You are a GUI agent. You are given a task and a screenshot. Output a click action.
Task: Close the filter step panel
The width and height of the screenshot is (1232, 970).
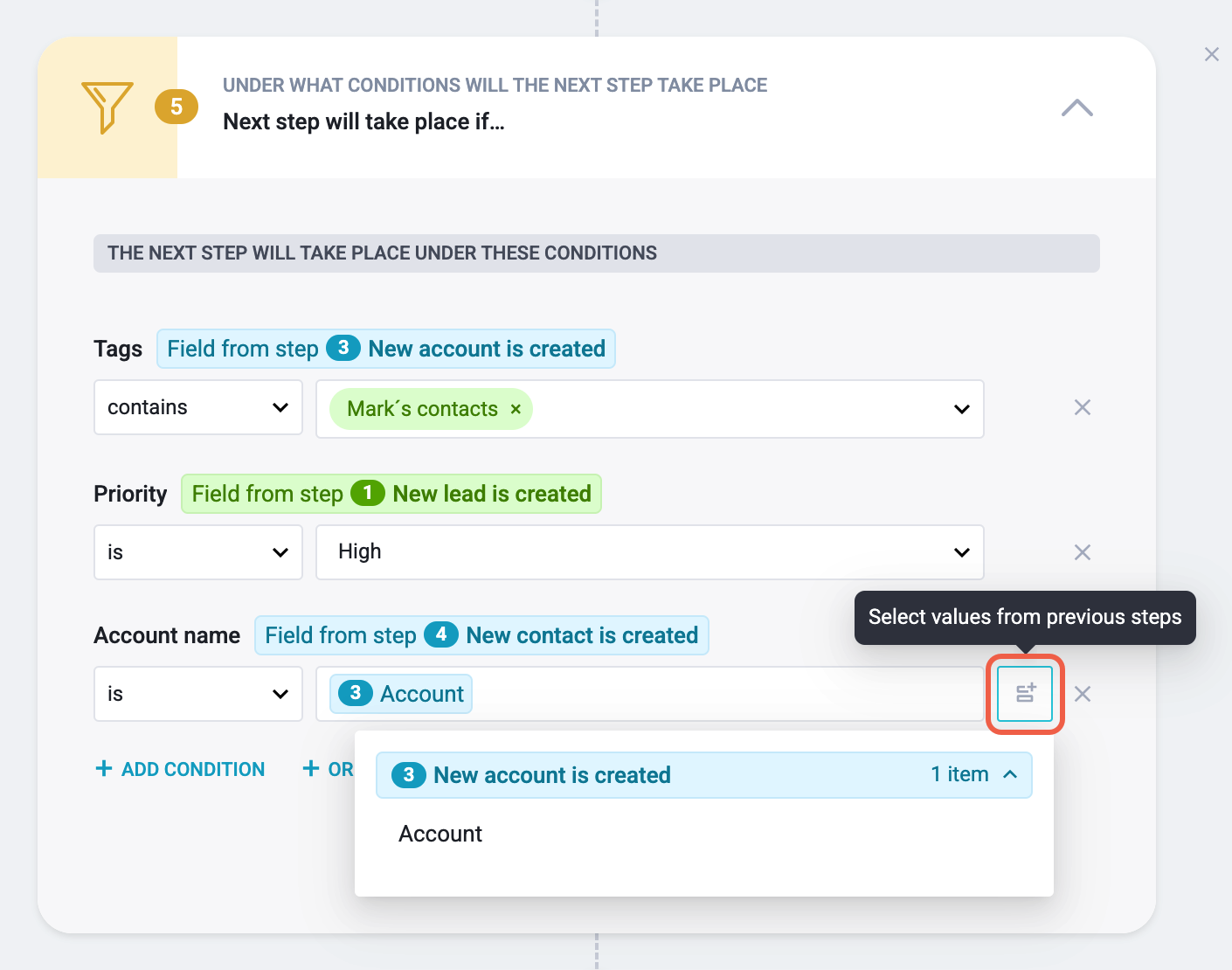coord(1212,54)
